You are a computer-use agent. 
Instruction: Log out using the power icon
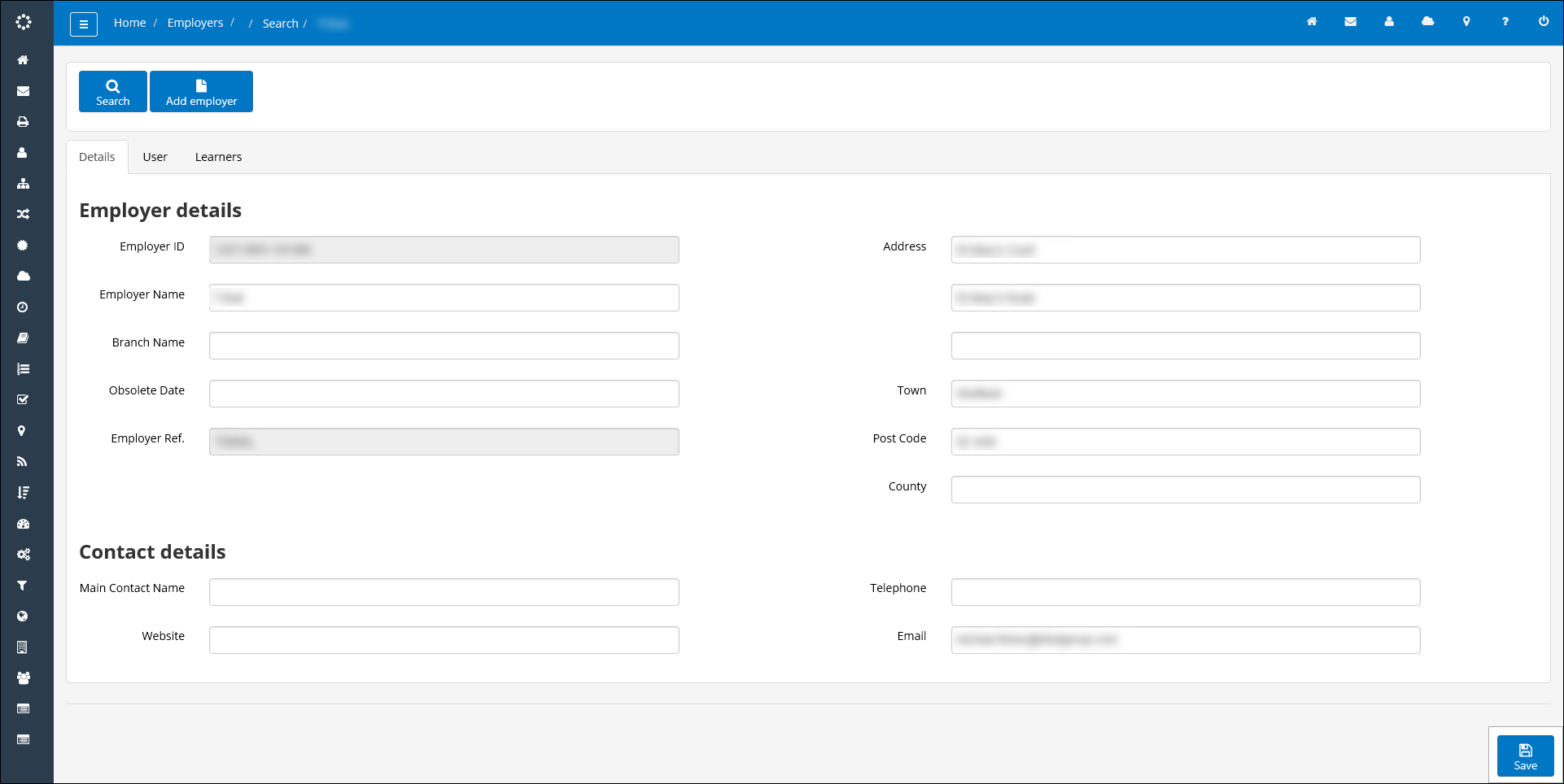(x=1543, y=22)
